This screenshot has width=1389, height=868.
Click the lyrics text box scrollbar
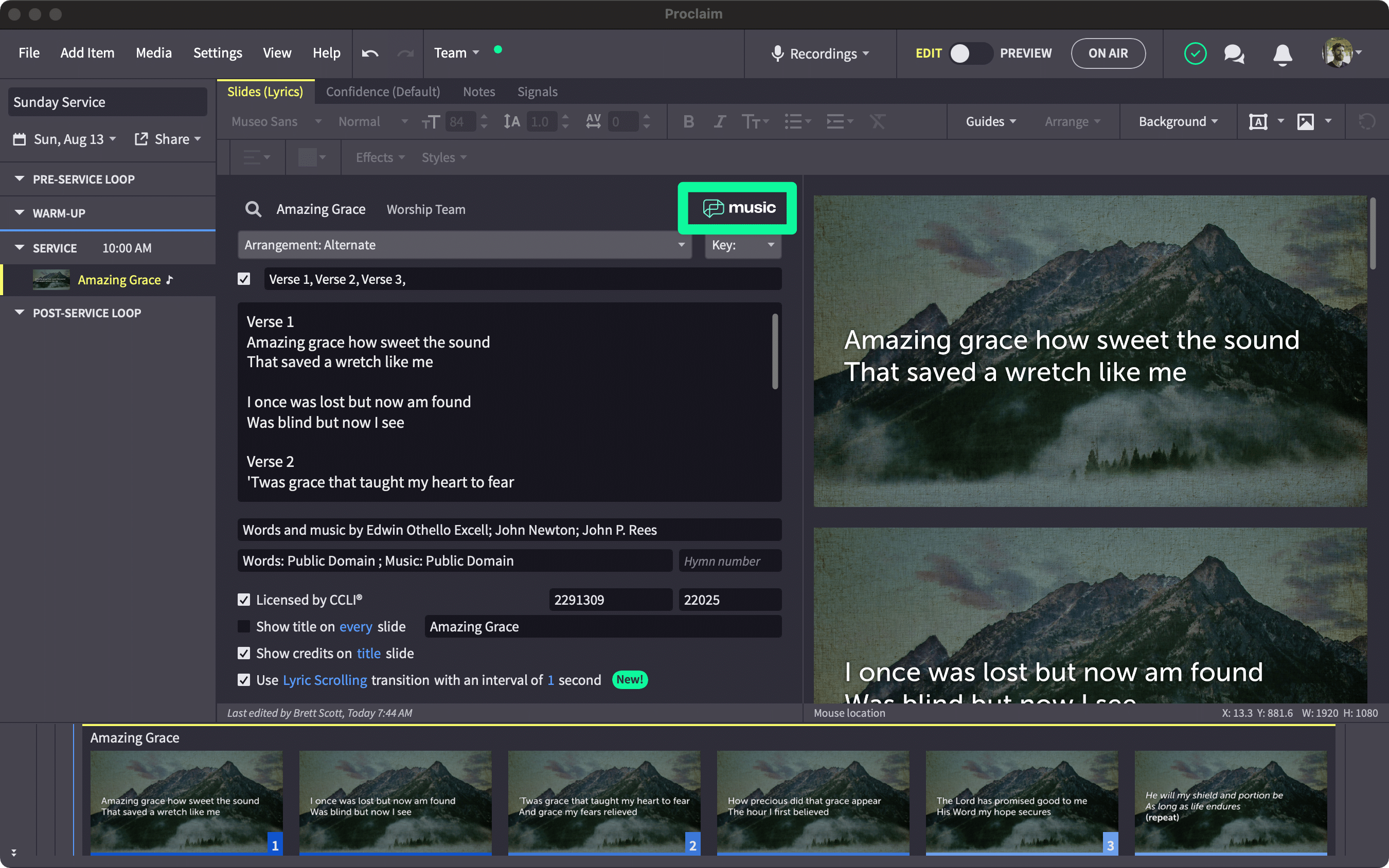point(775,351)
